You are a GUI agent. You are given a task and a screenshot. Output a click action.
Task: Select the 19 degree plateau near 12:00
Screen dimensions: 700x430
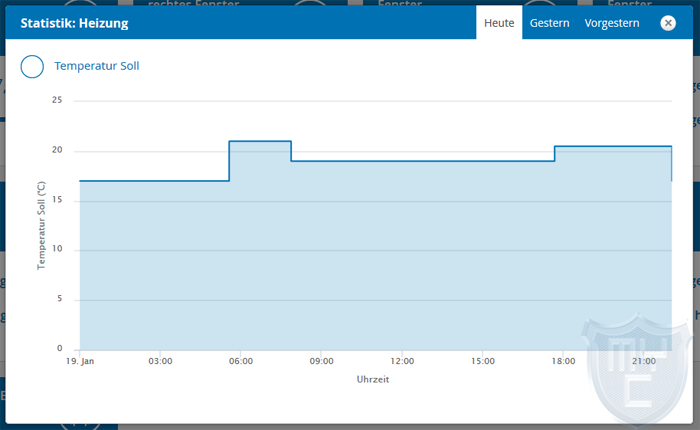(x=402, y=161)
